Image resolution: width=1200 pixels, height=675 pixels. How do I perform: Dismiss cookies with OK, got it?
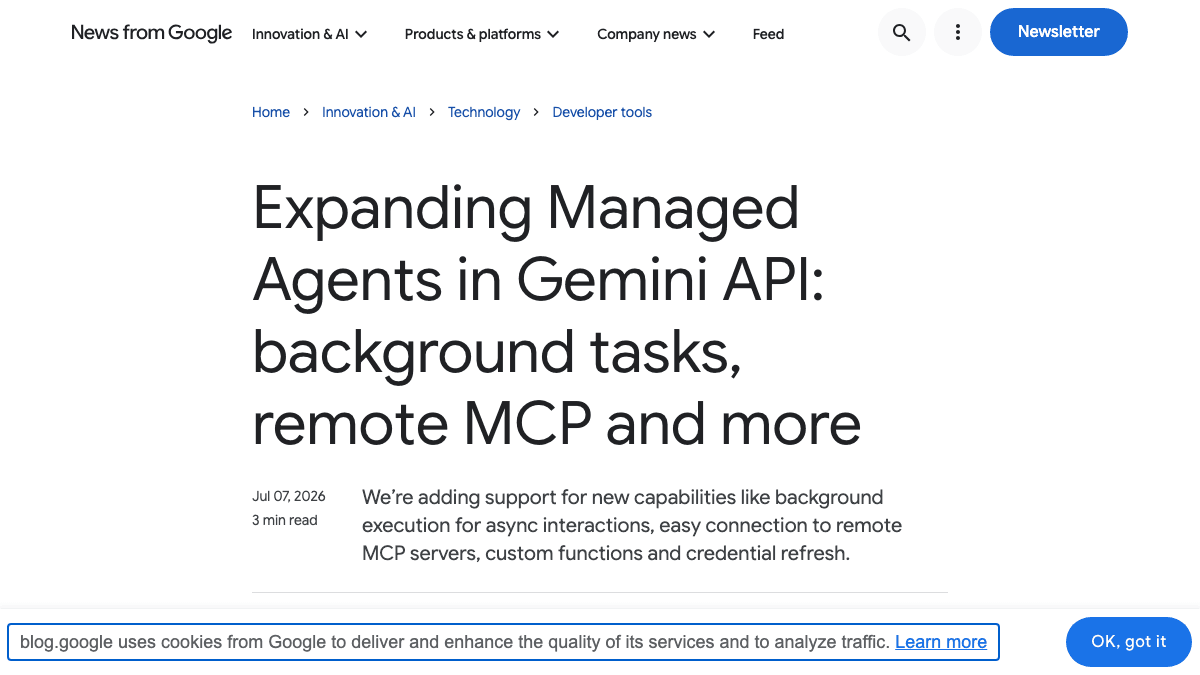pyautogui.click(x=1129, y=642)
